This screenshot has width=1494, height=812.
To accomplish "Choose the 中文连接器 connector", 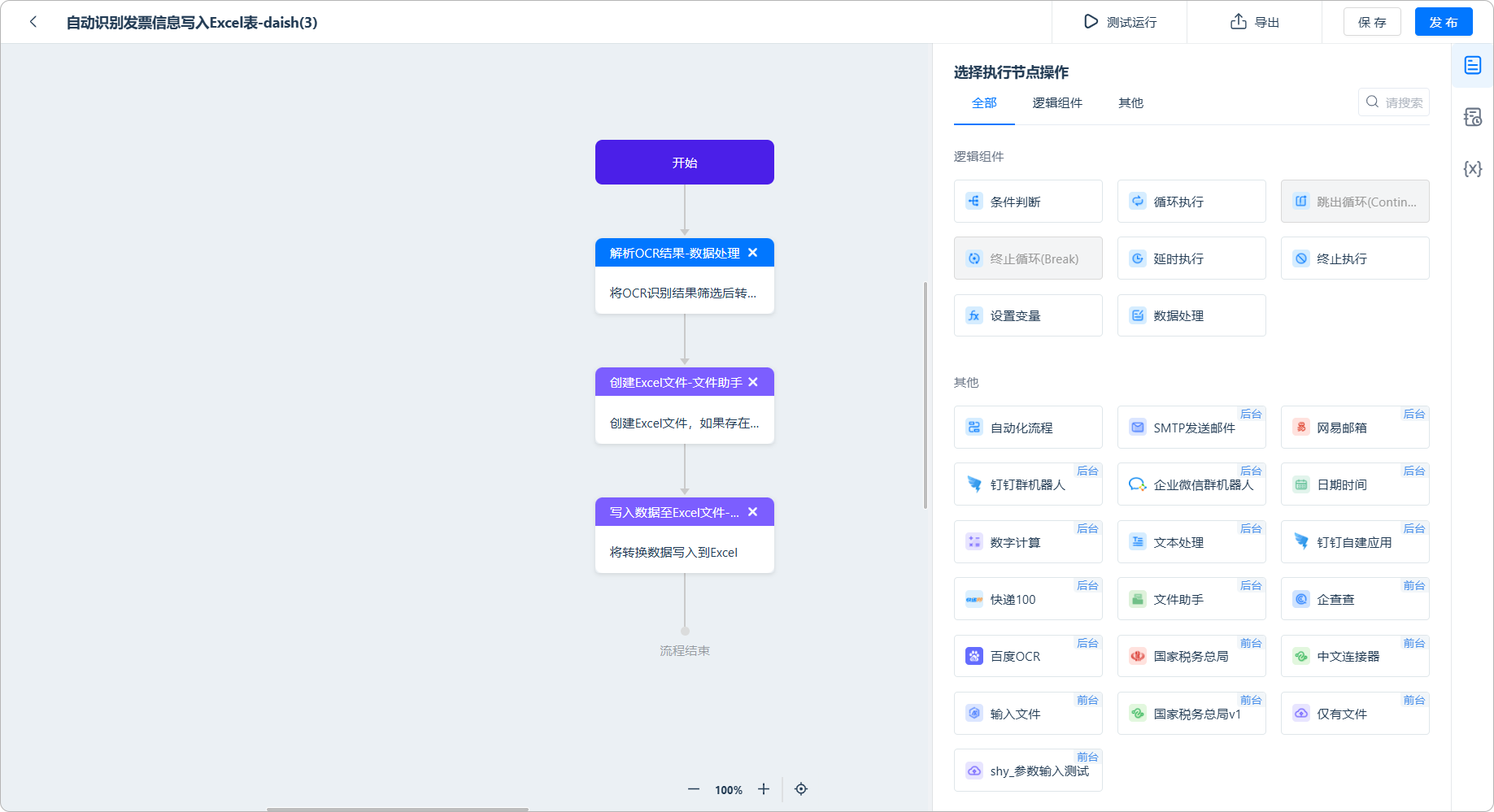I will [x=1355, y=656].
